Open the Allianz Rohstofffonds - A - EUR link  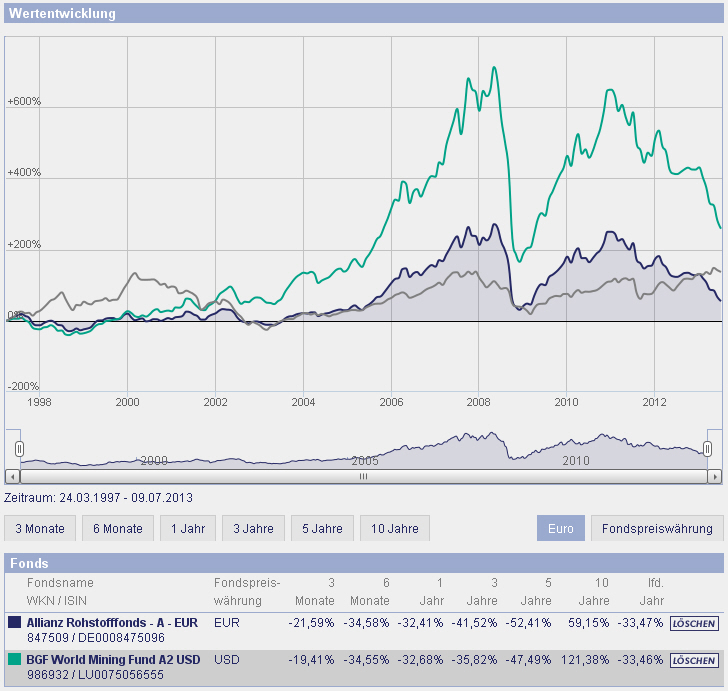pos(112,622)
